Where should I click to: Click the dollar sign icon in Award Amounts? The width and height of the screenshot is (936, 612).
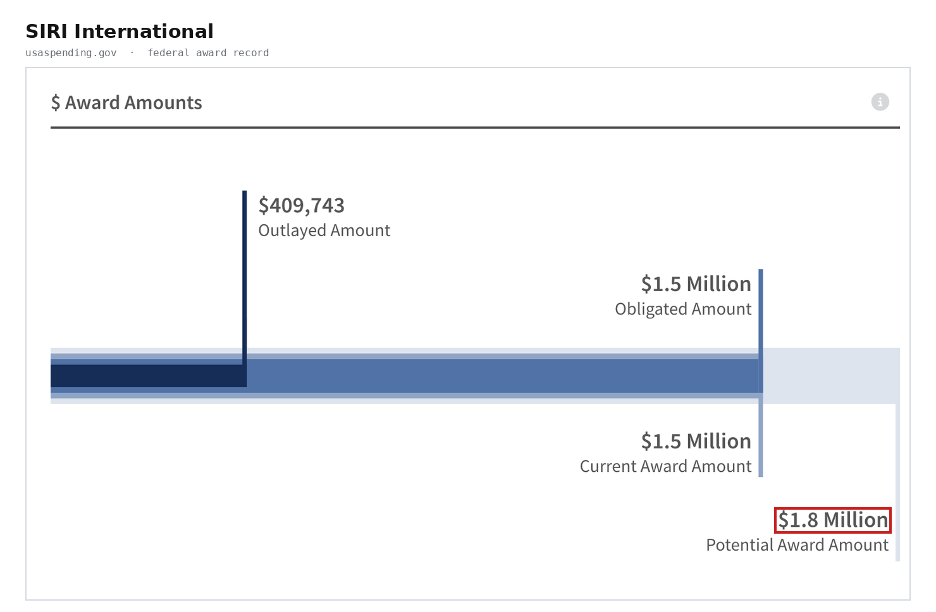pyautogui.click(x=56, y=103)
